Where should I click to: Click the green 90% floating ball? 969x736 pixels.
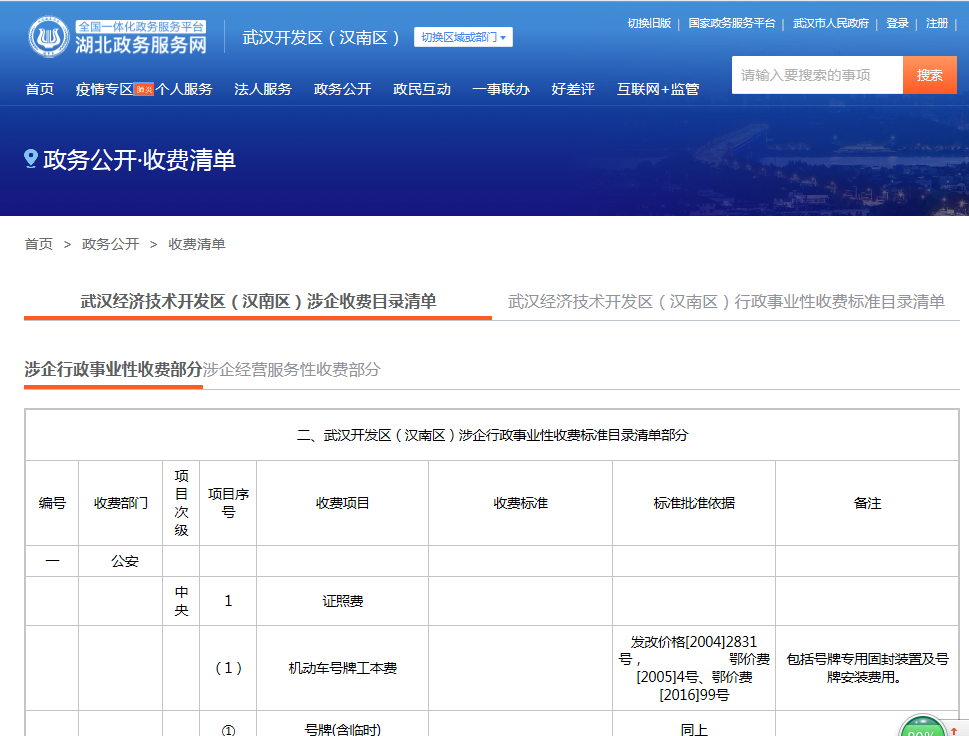coord(921,728)
